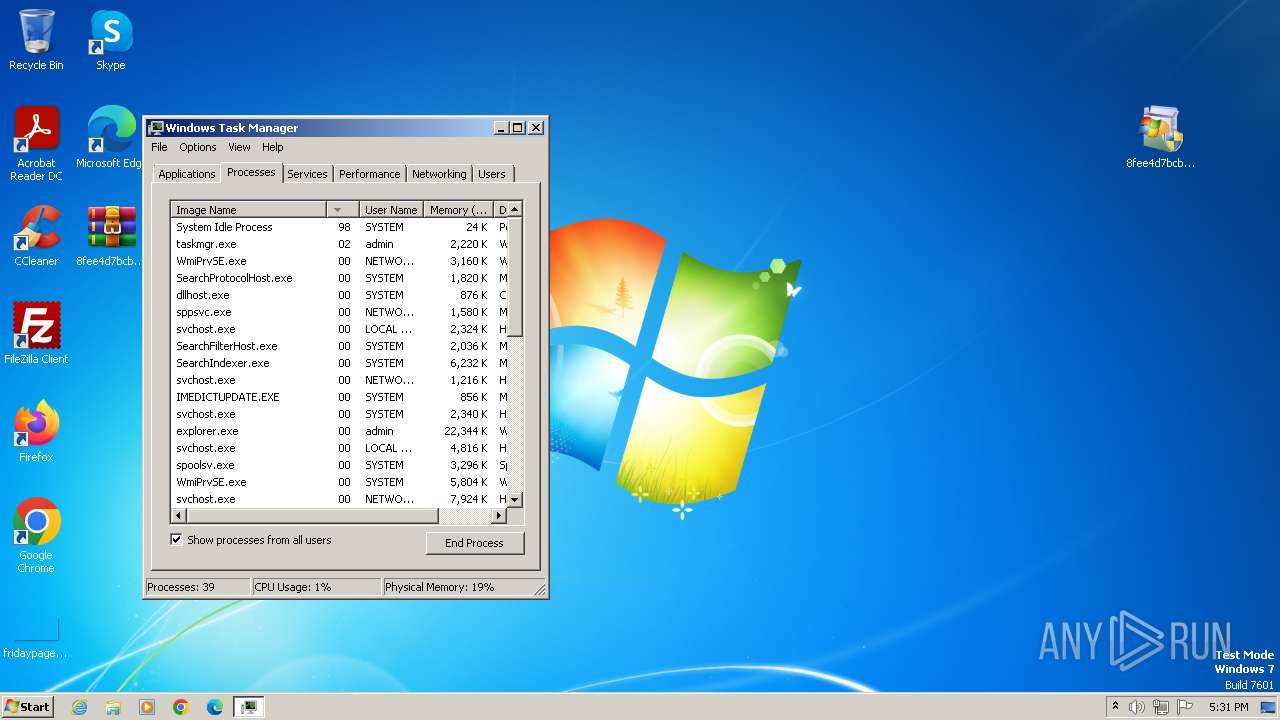This screenshot has height=720, width=1280.
Task: Select the fridaypage desktop file
Action: coord(36,639)
